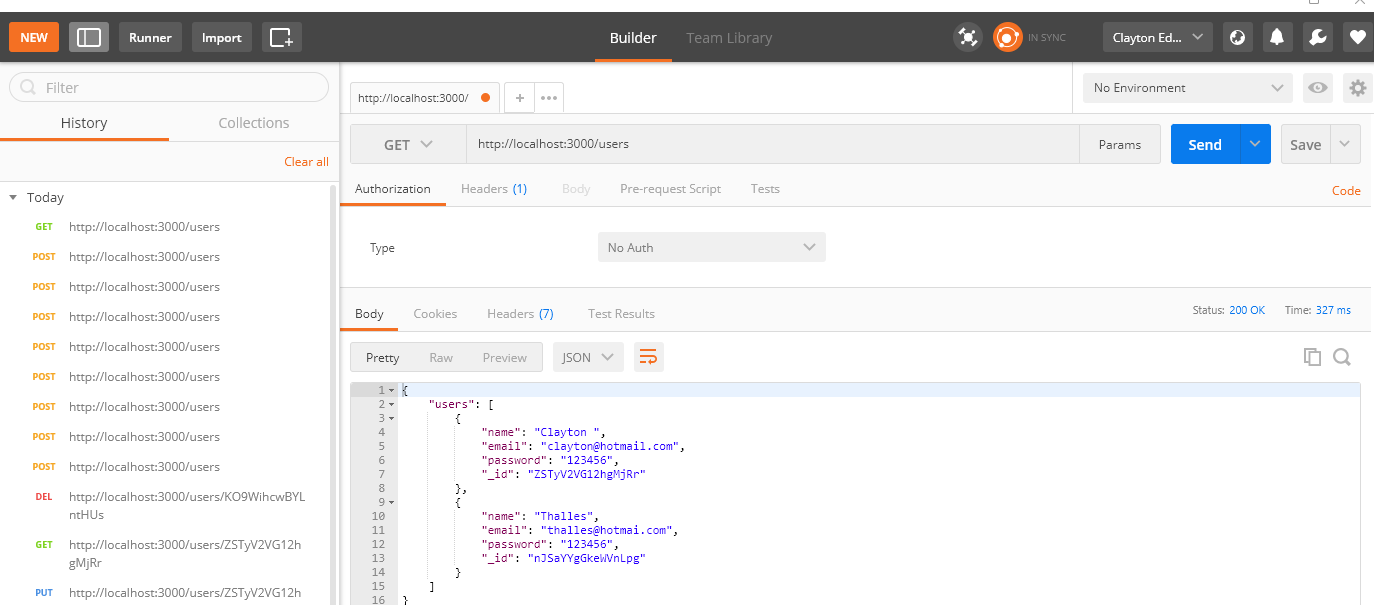Open the Interceptor icon in the header
Viewport: 1374px width, 605px height.
(x=968, y=36)
